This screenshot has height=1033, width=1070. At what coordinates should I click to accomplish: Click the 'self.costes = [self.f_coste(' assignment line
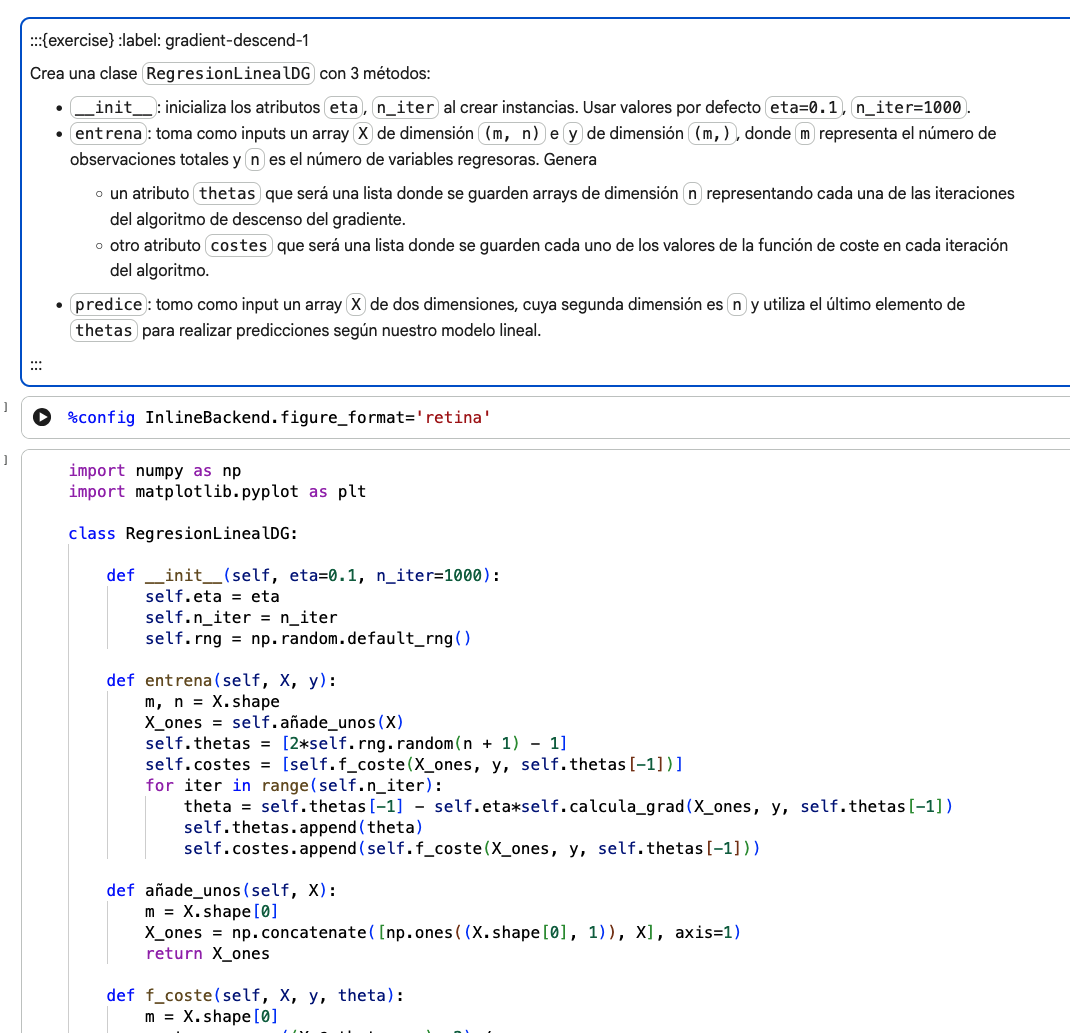click(414, 764)
